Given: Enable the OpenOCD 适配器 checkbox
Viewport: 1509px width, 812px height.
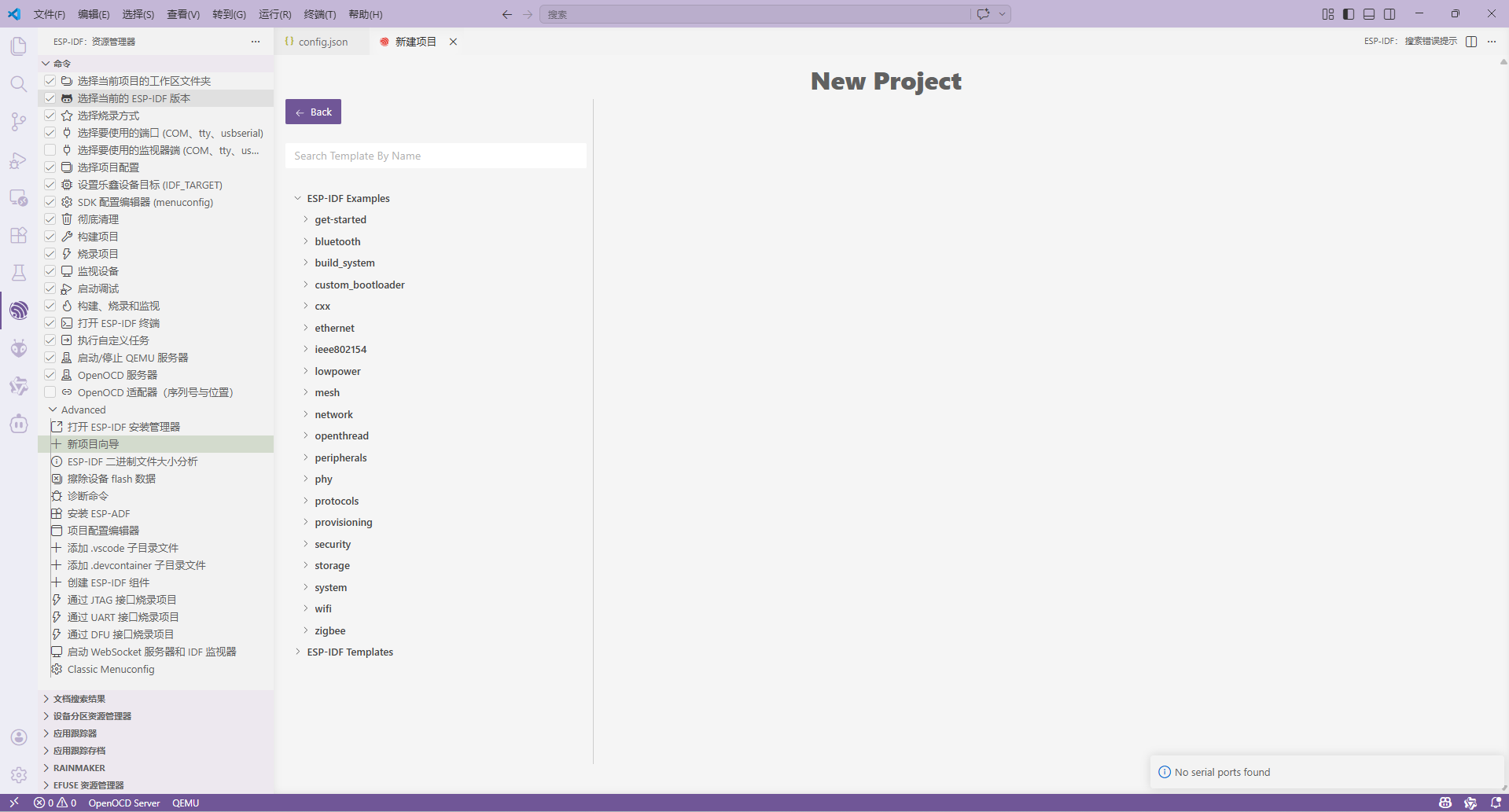Looking at the screenshot, I should click(50, 392).
